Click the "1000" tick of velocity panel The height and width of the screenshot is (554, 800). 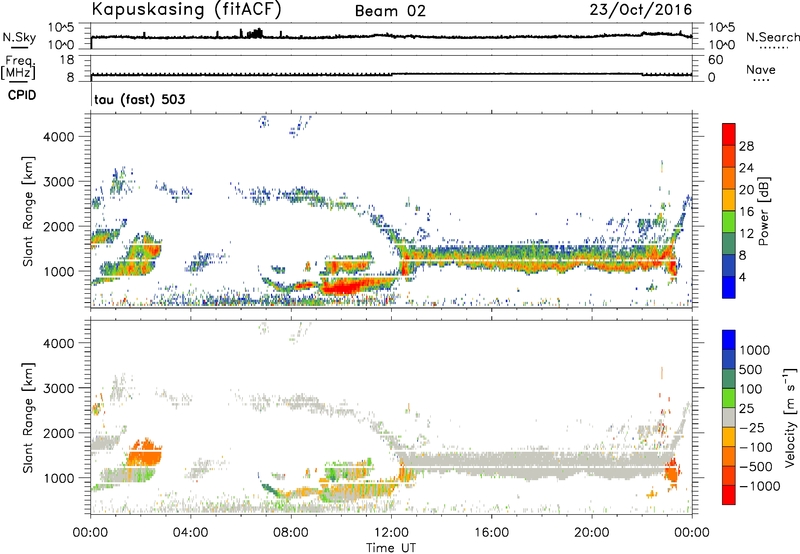pos(59,478)
